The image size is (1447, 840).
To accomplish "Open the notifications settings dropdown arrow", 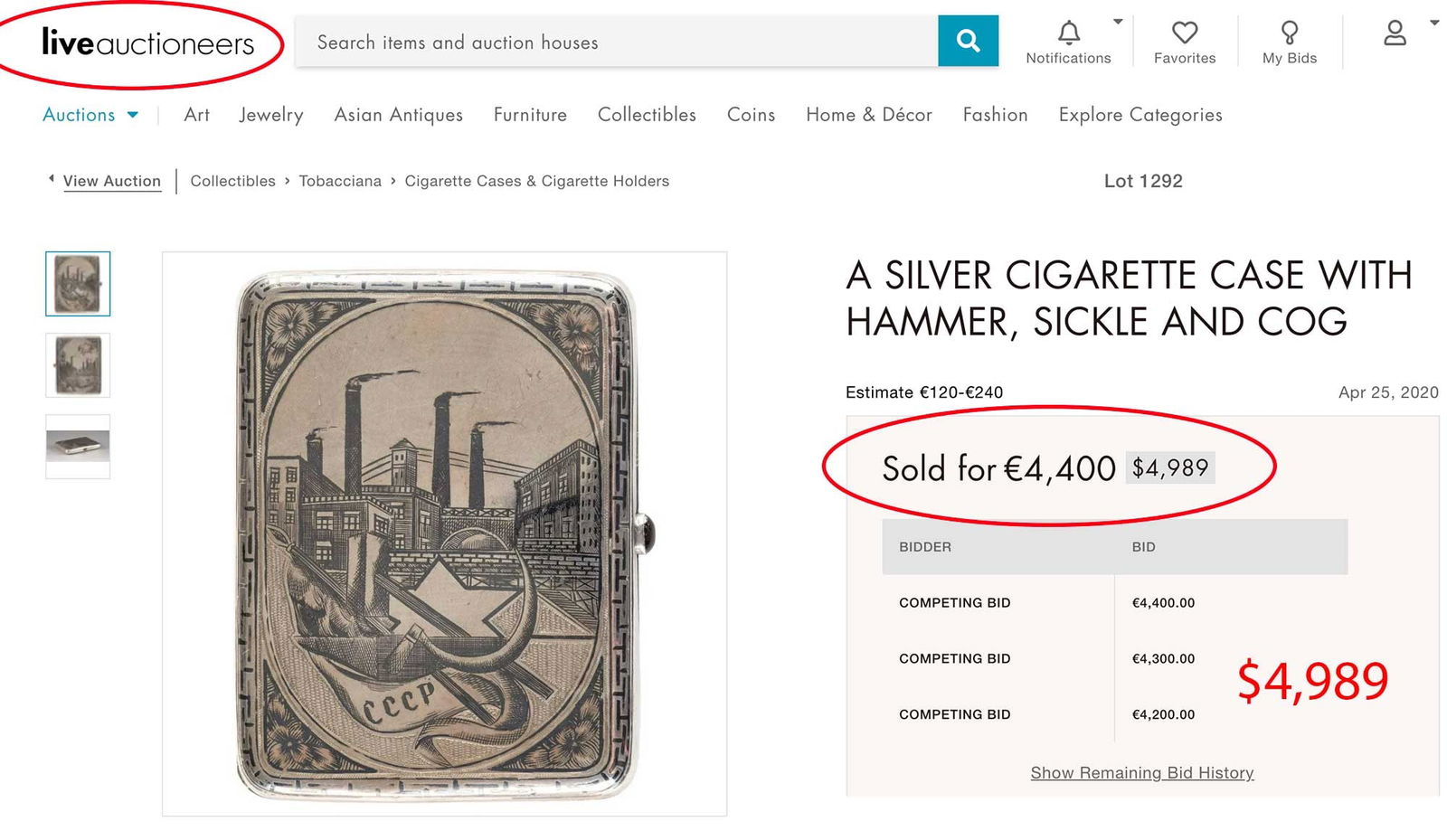I will (x=1119, y=19).
